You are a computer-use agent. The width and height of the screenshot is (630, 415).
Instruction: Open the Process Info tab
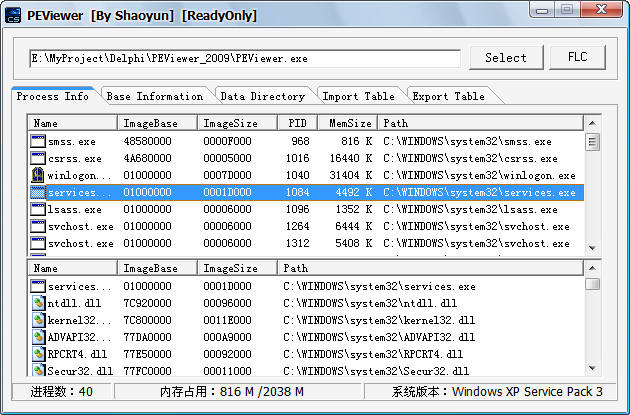coord(53,96)
